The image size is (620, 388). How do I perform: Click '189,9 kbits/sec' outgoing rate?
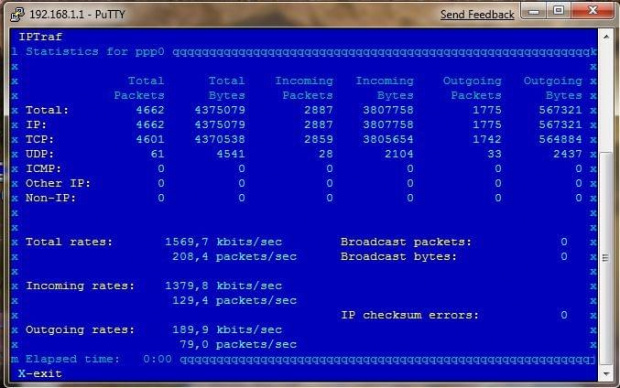pos(227,329)
